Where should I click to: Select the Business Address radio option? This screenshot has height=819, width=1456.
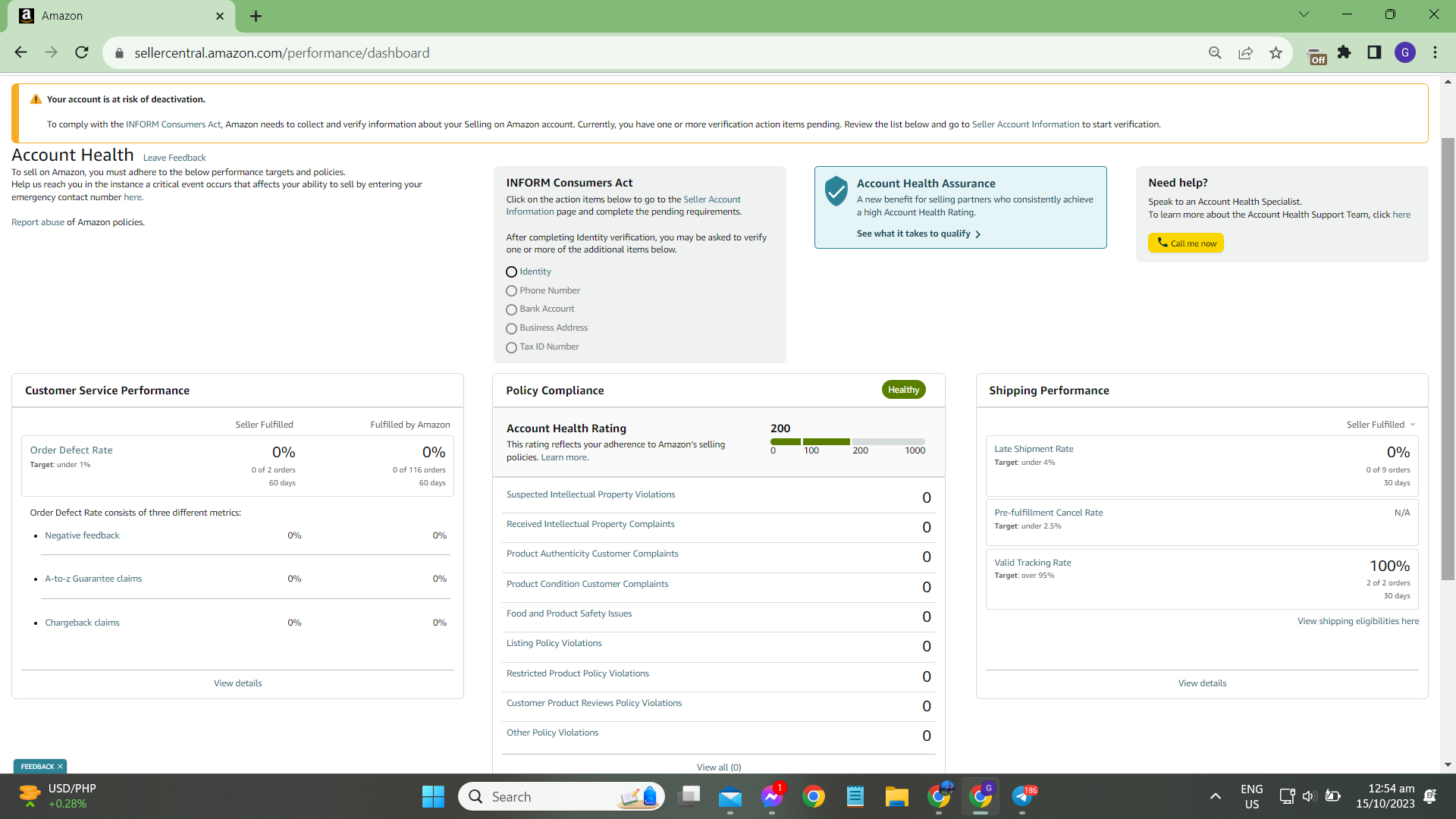click(x=511, y=328)
